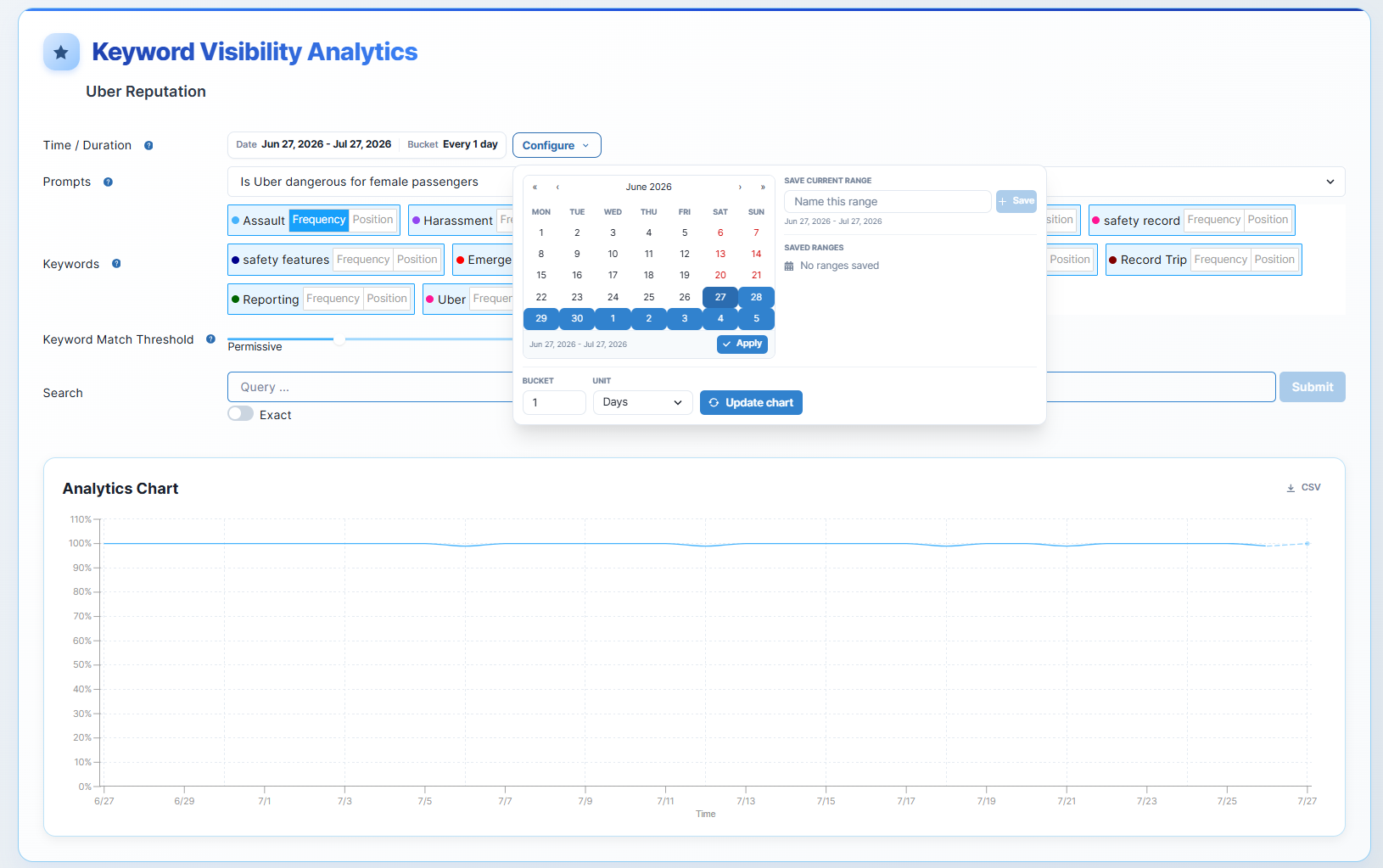Click the 'Uber Reputation' subtitle
Image resolution: width=1383 pixels, height=868 pixels.
(146, 92)
